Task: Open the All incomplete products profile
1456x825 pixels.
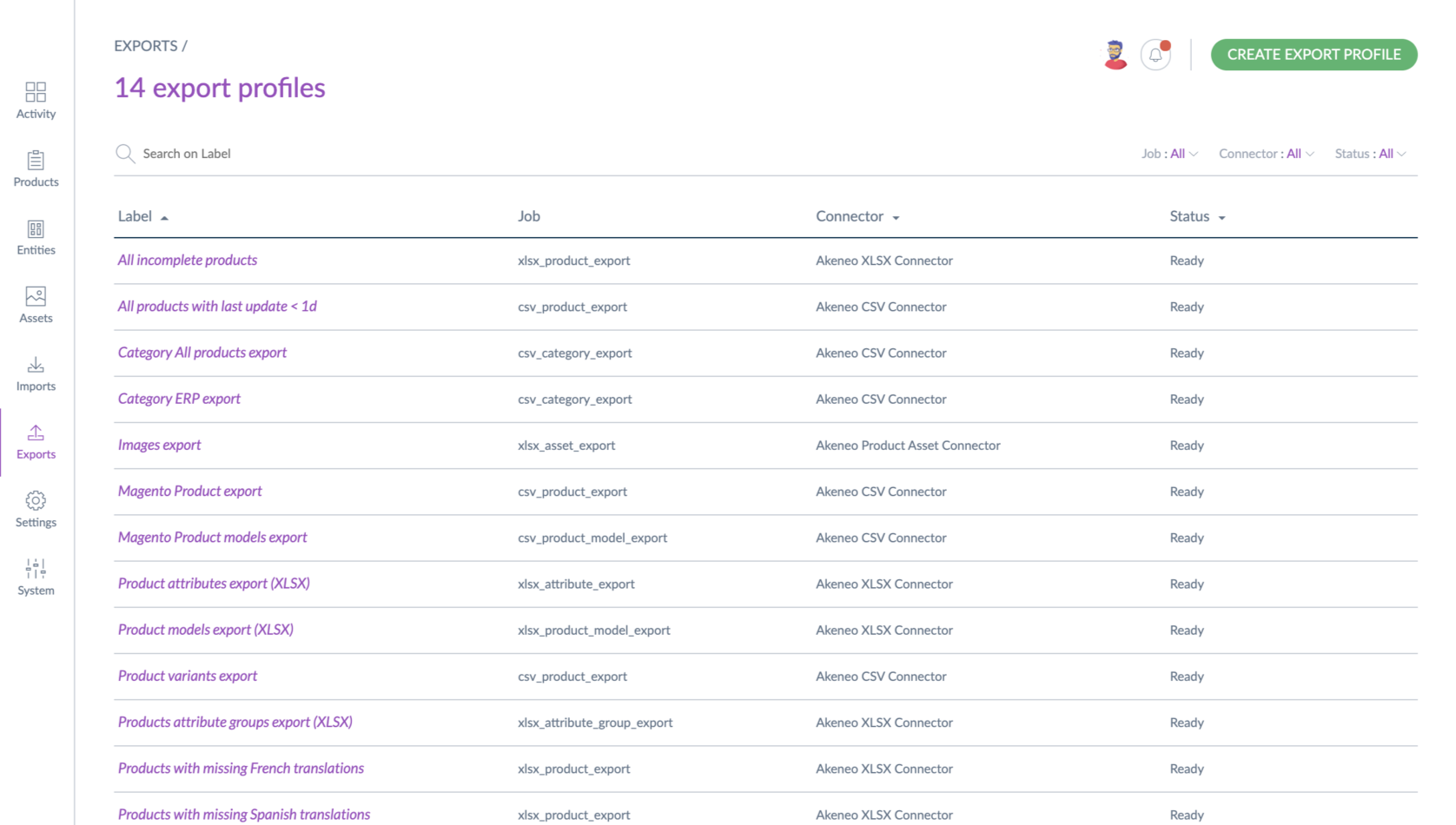Action: (x=188, y=260)
